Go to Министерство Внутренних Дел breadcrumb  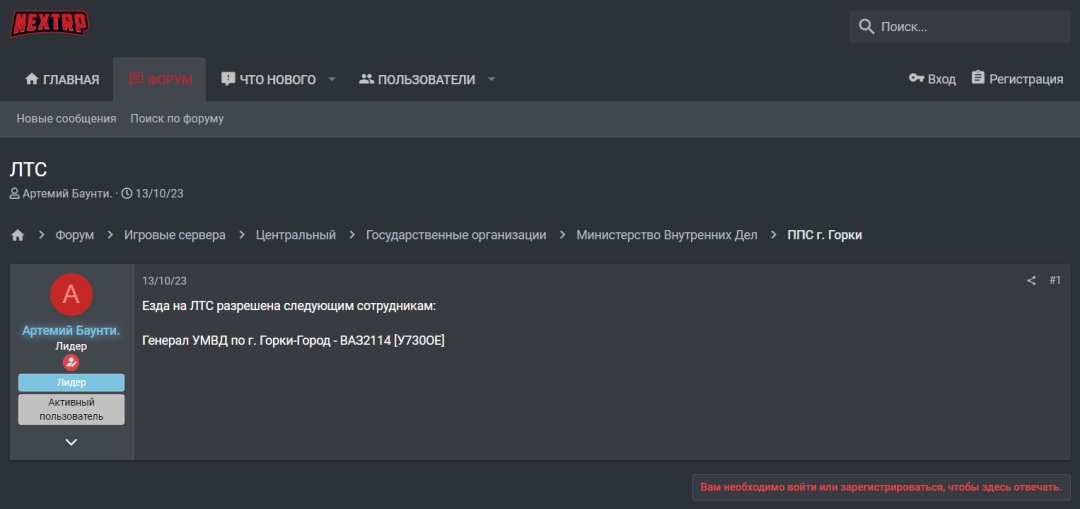(x=666, y=235)
